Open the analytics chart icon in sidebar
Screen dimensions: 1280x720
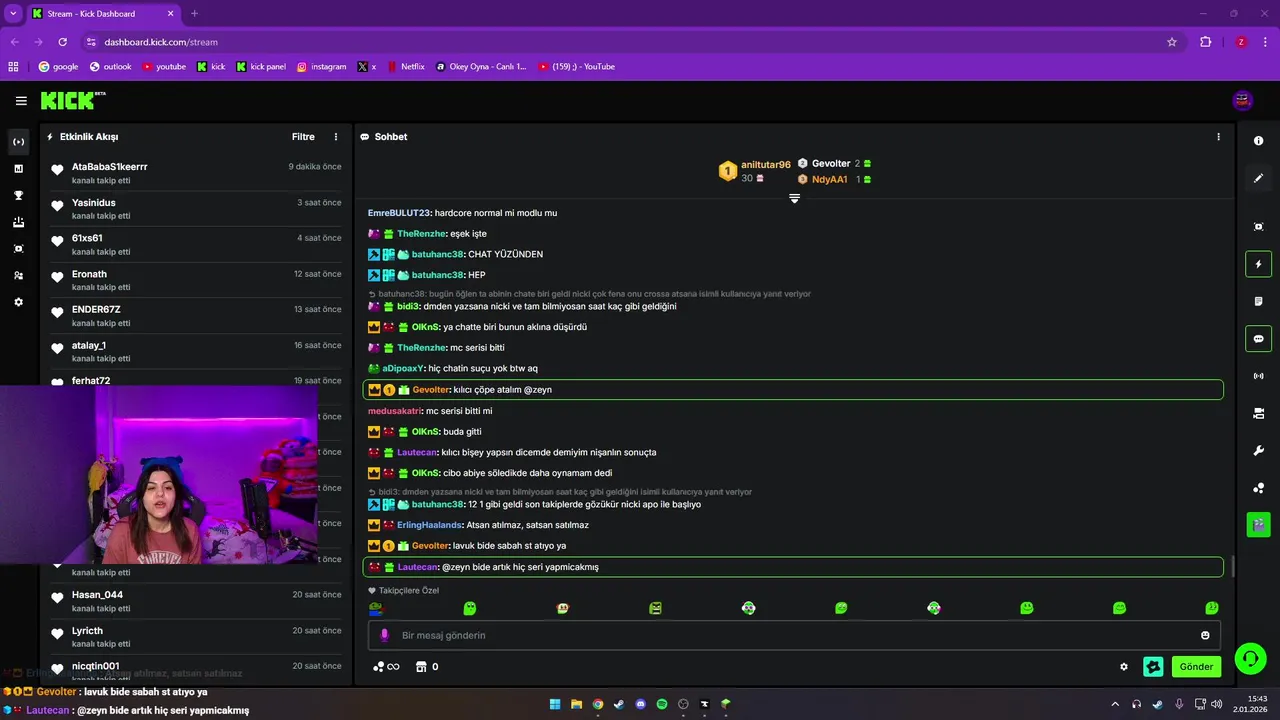[18, 169]
